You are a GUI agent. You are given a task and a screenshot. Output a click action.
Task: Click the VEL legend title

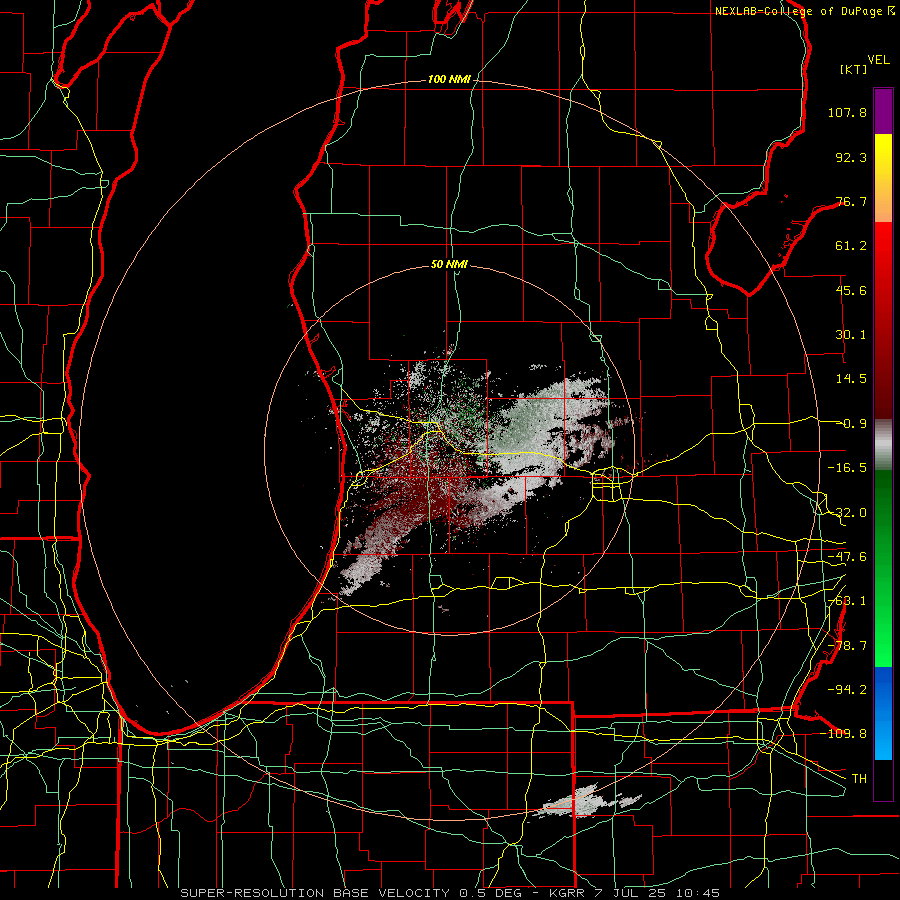(x=878, y=60)
